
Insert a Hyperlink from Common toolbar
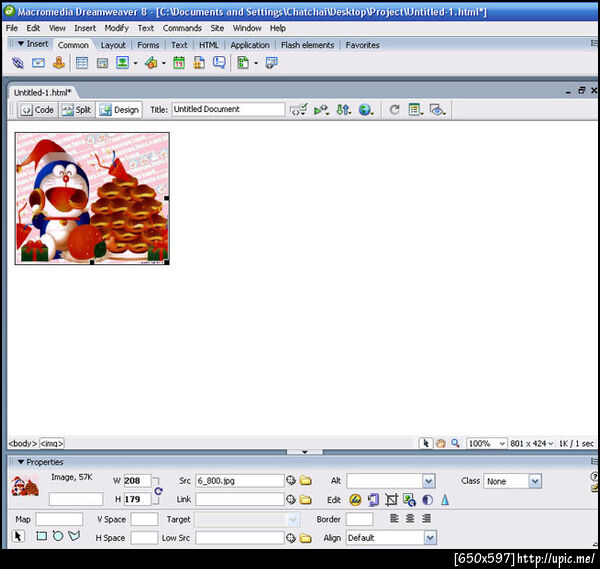click(x=18, y=62)
